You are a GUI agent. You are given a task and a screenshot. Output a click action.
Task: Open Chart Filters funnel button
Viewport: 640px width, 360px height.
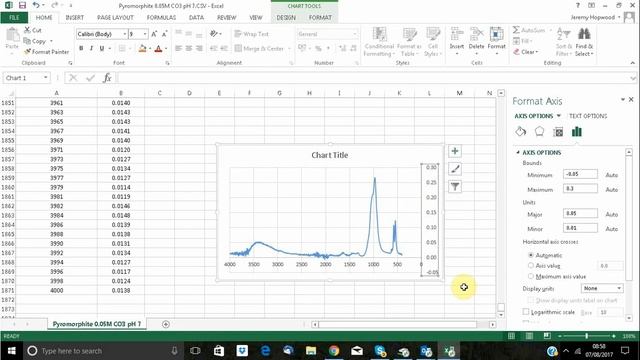point(455,187)
